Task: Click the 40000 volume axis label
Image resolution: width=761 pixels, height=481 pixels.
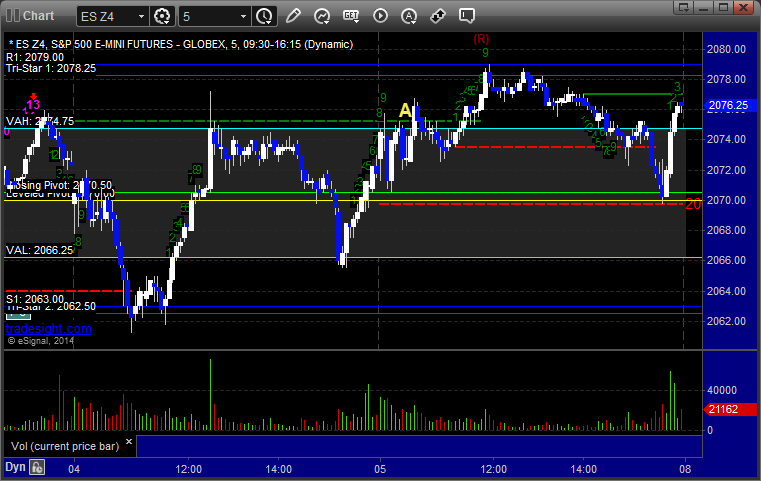Action: (722, 390)
